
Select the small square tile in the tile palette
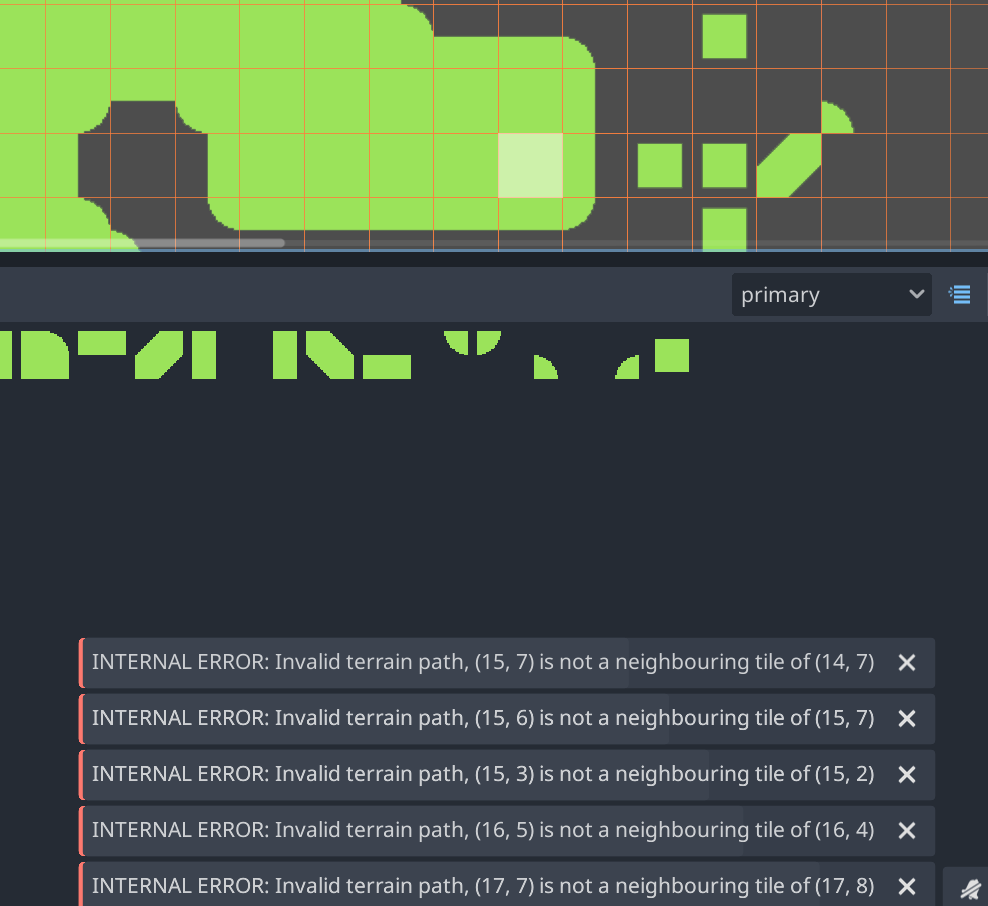point(672,355)
